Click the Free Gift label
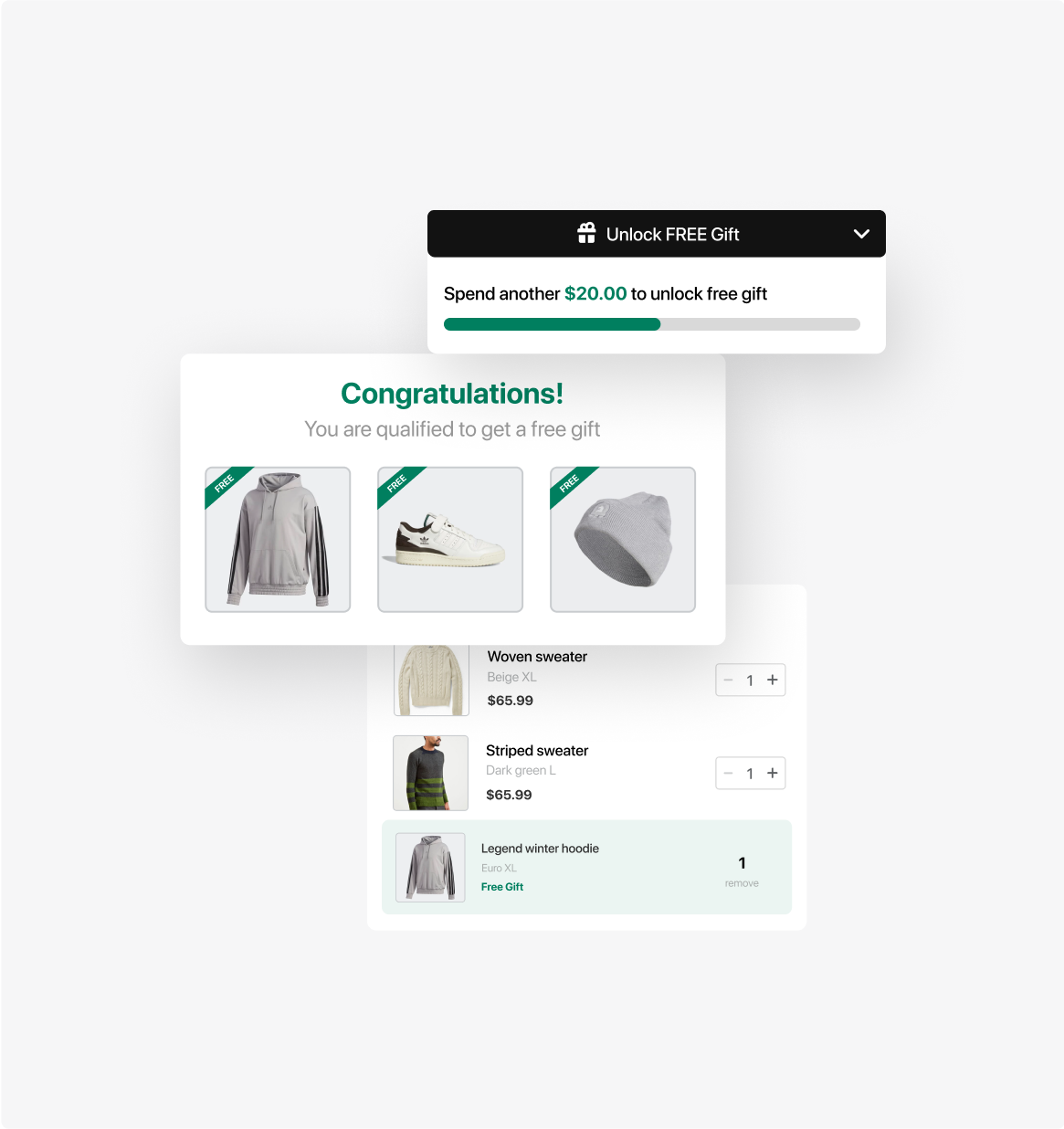This screenshot has height=1129, width=1064. 502,887
